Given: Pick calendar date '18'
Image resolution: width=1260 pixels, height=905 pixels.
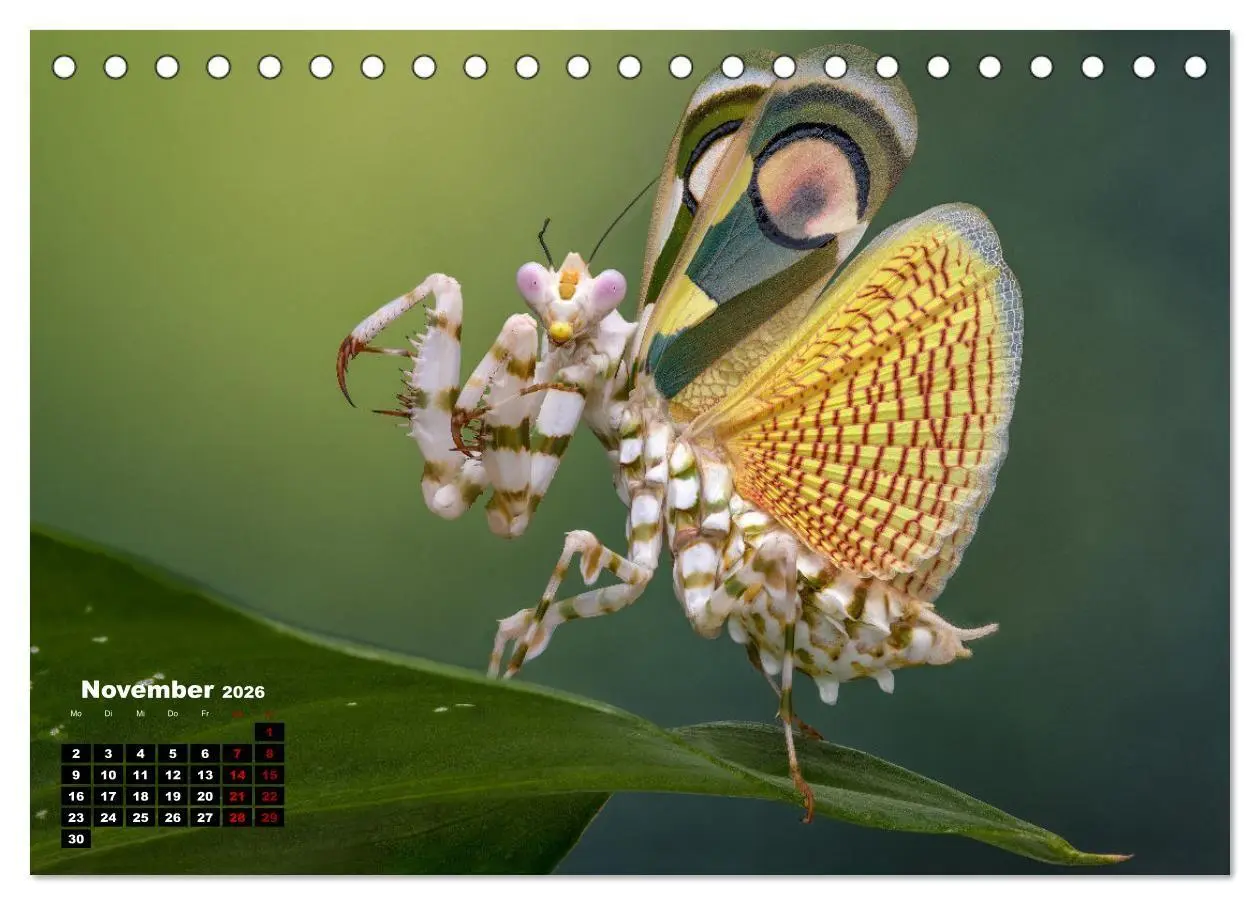Looking at the screenshot, I should (140, 797).
